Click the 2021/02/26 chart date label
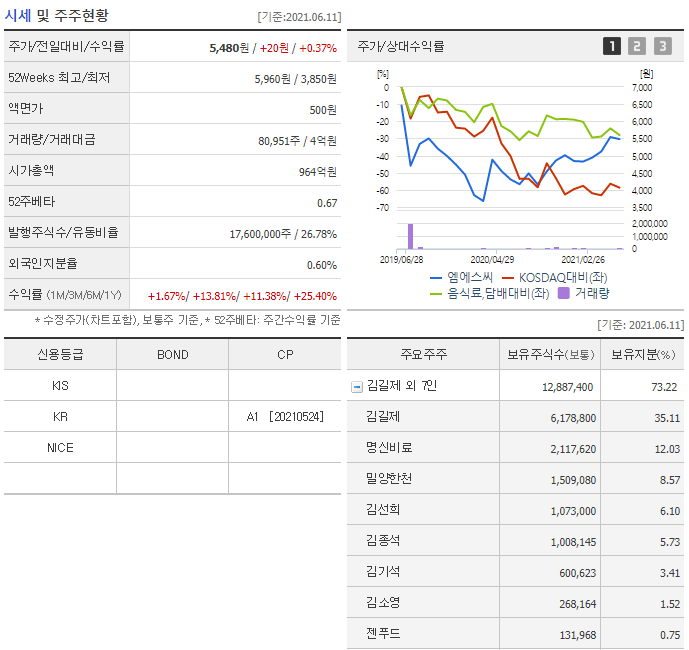Image resolution: width=689 pixels, height=650 pixels. 583,260
